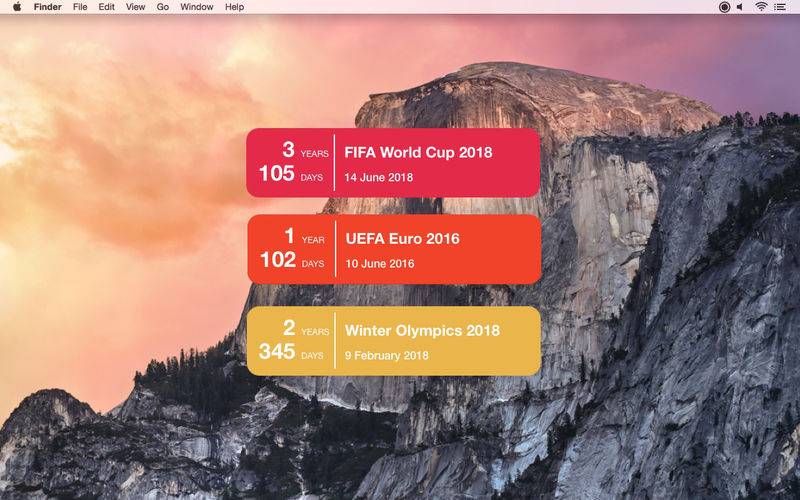Click the volume speaker icon
800x500 pixels.
(x=740, y=7)
